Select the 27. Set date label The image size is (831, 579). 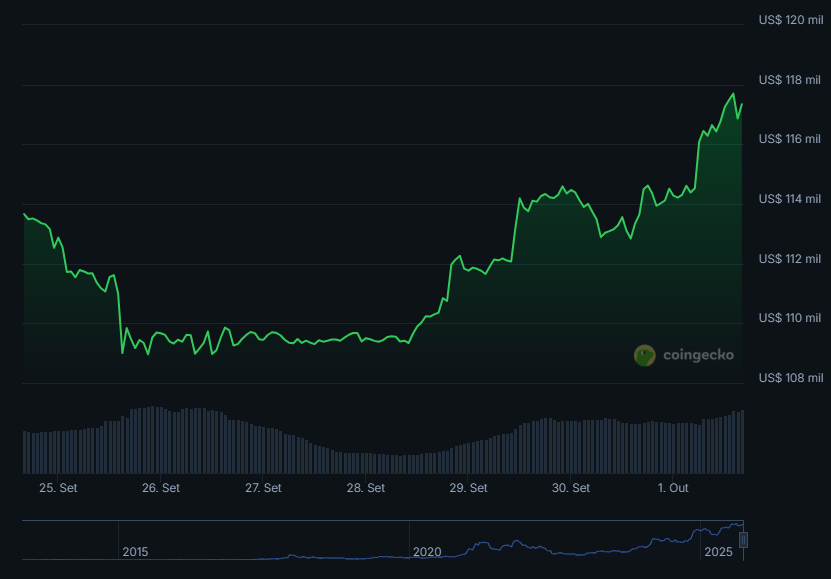pyautogui.click(x=263, y=488)
